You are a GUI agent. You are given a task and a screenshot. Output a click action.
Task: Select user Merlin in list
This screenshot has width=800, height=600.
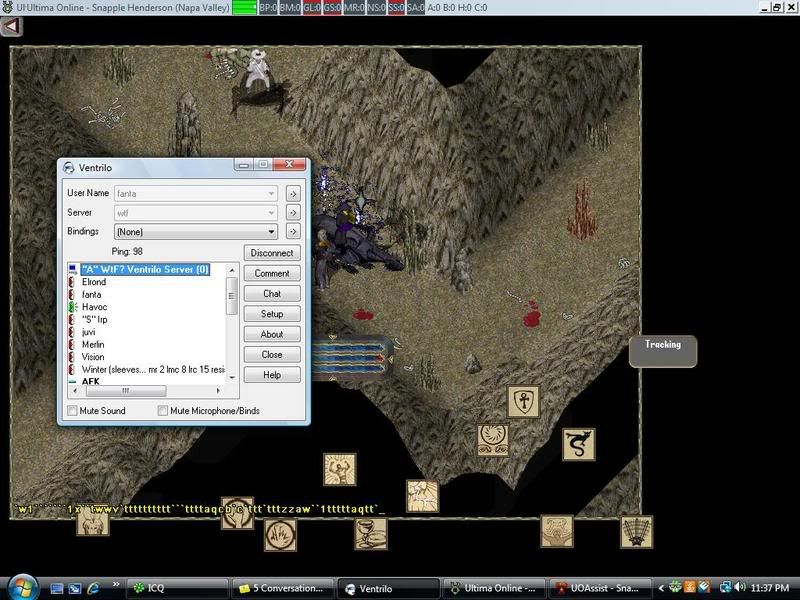[93, 344]
